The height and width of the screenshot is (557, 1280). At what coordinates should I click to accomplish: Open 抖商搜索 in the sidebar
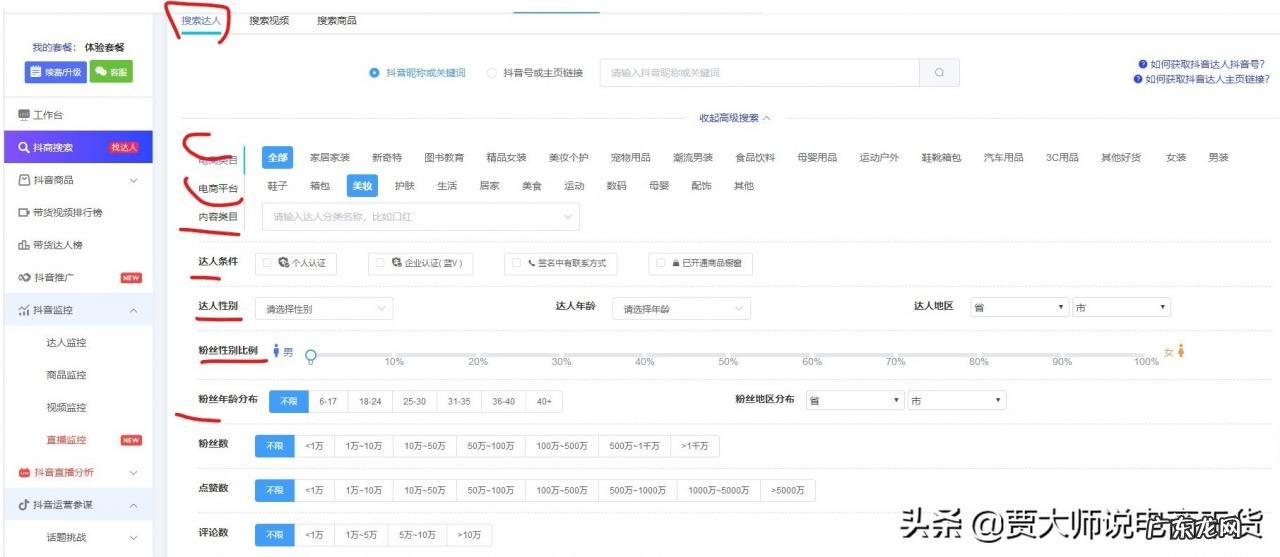(78, 147)
